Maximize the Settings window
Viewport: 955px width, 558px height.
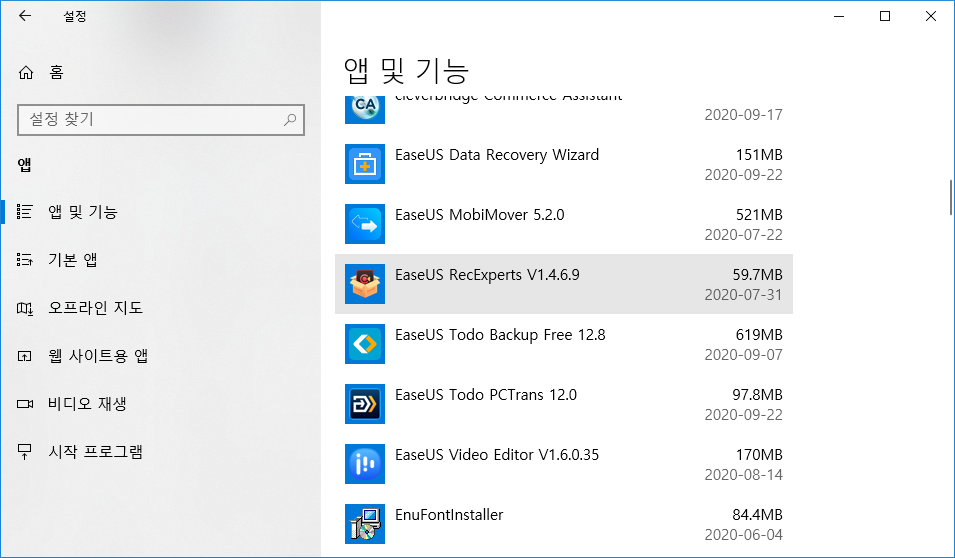point(885,16)
